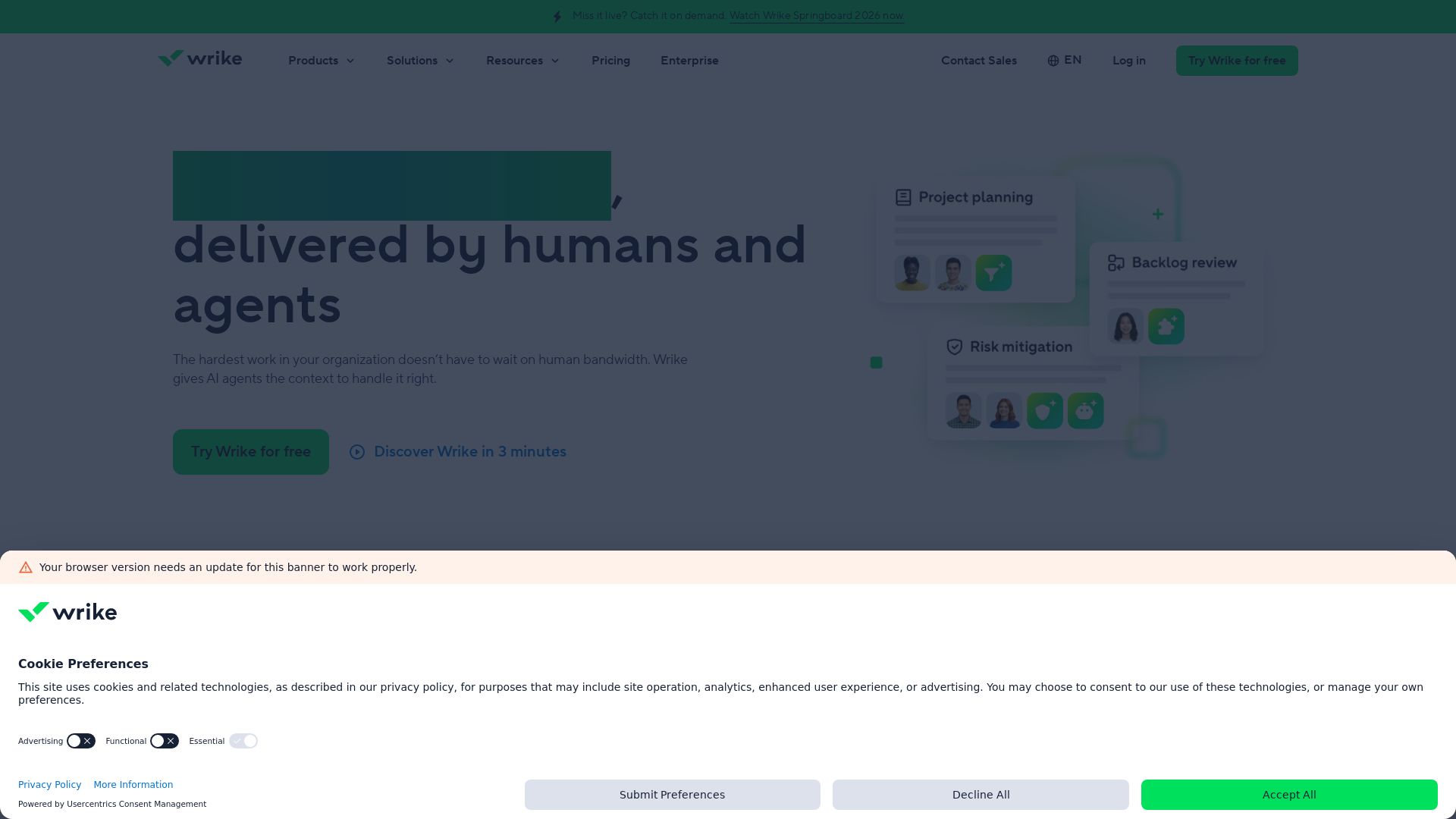Click the Backlog review card title
The image size is (1456, 819).
(x=1185, y=263)
